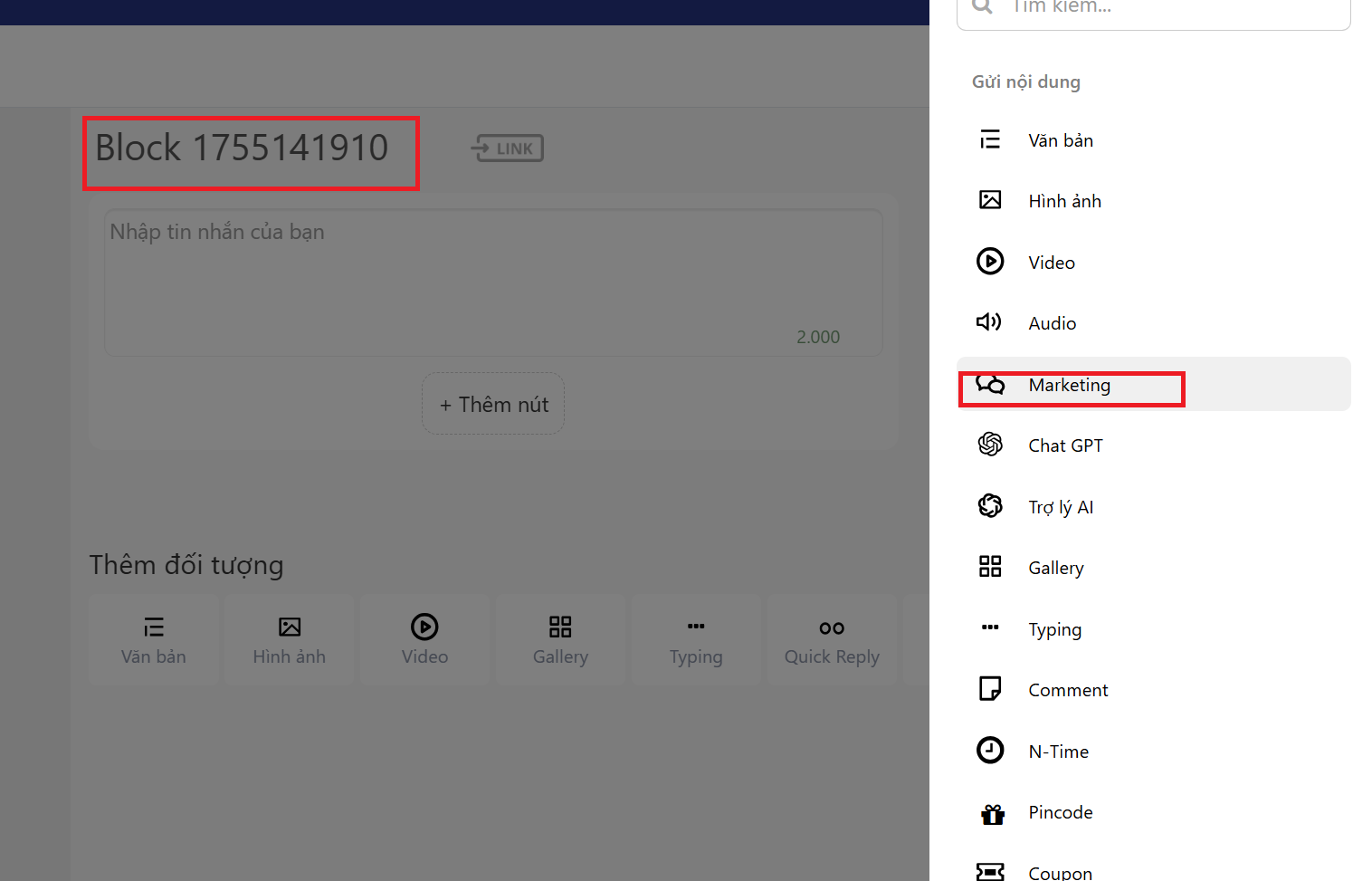Click the Marketing chat bubbles icon
The height and width of the screenshot is (881, 1372).
(x=990, y=385)
